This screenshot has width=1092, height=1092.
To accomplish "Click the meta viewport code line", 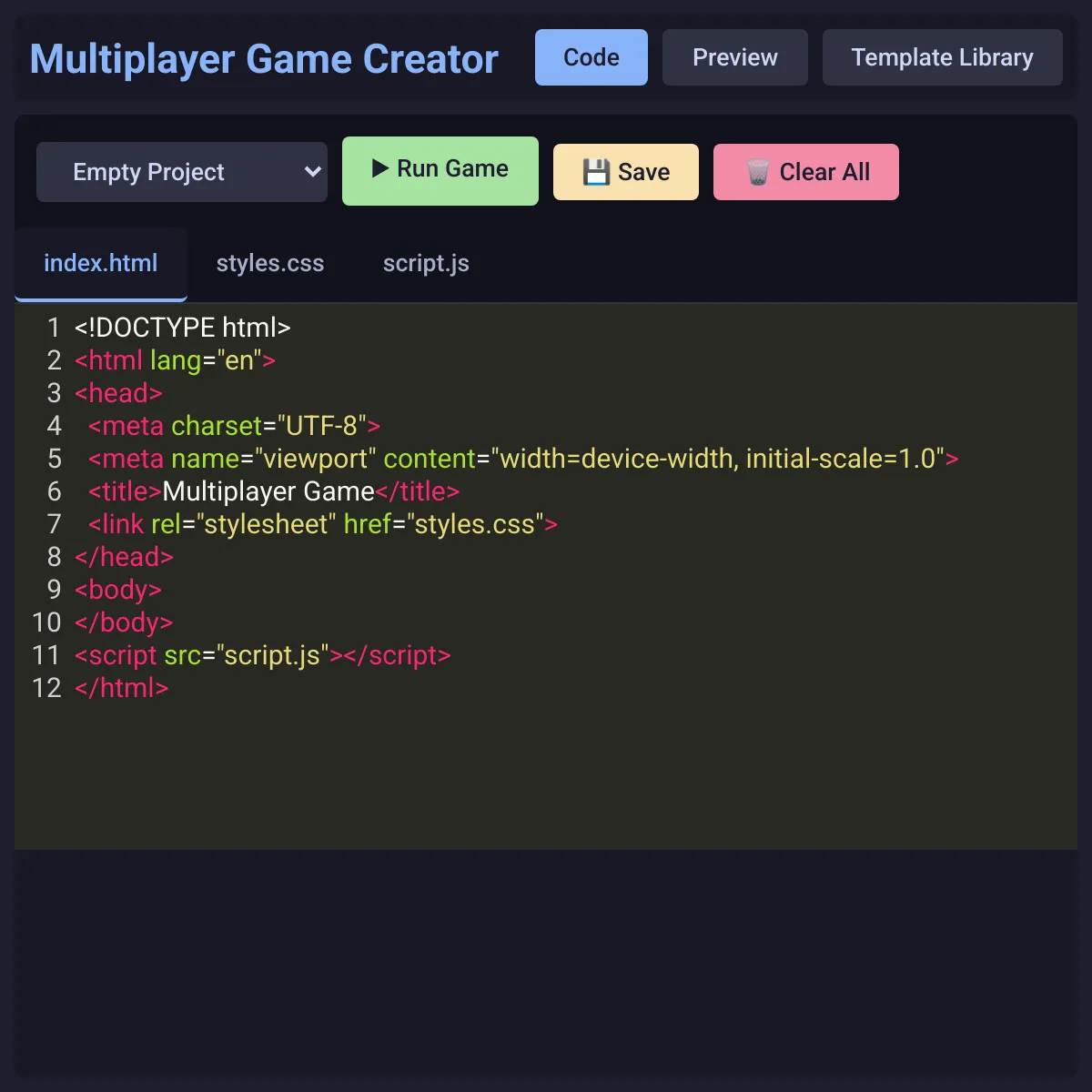I will pyautogui.click(x=523, y=459).
